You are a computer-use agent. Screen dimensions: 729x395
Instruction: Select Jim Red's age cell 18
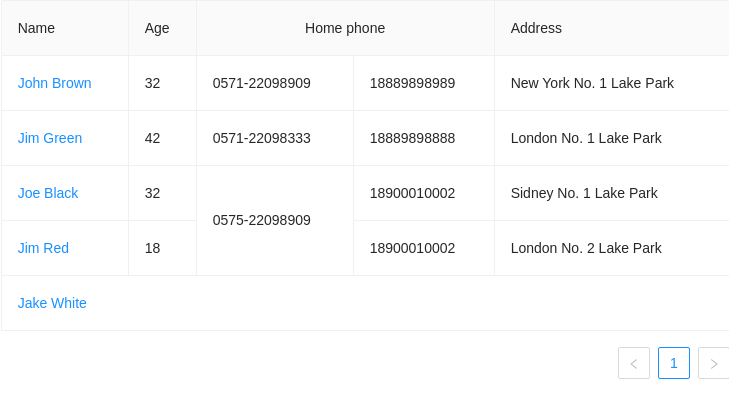click(163, 248)
